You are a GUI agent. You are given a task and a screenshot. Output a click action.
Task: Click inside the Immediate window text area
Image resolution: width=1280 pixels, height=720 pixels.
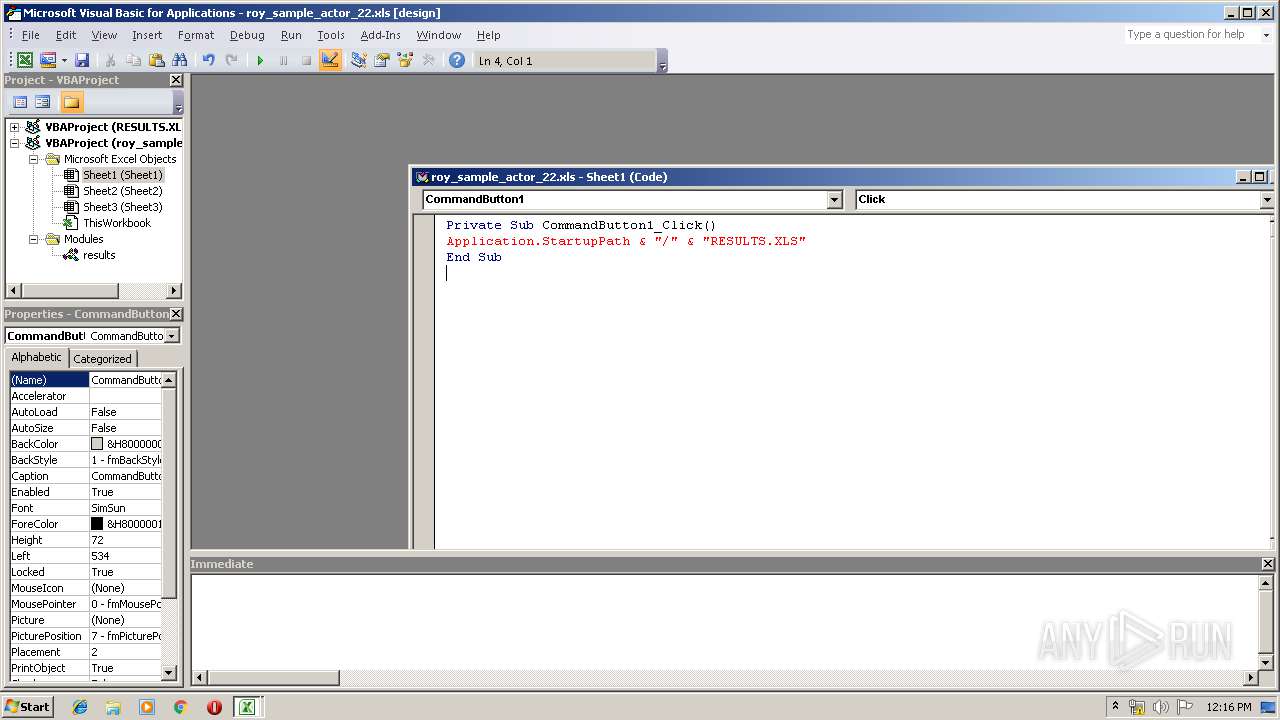725,620
